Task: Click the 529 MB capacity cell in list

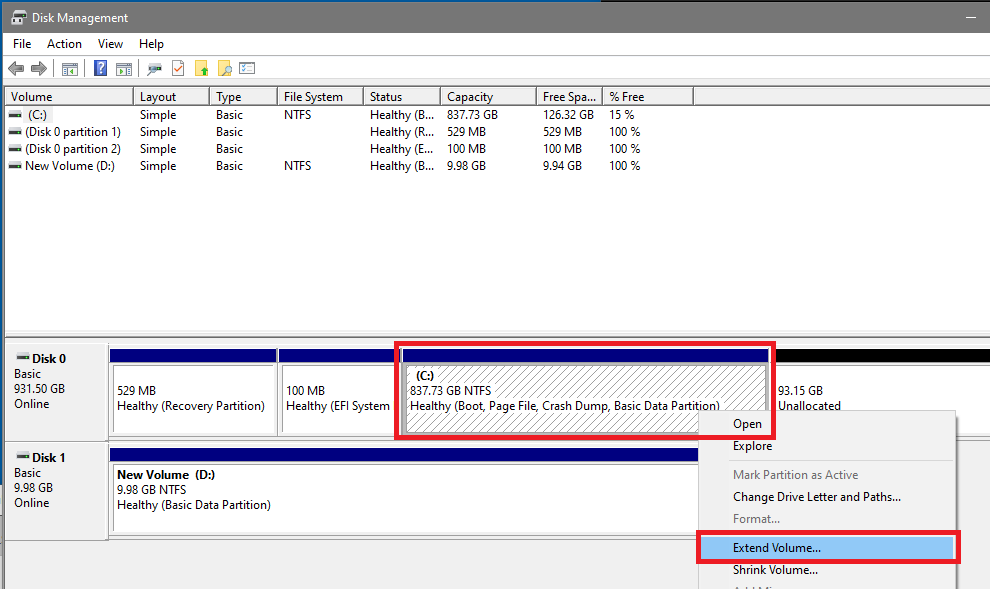Action: point(465,132)
